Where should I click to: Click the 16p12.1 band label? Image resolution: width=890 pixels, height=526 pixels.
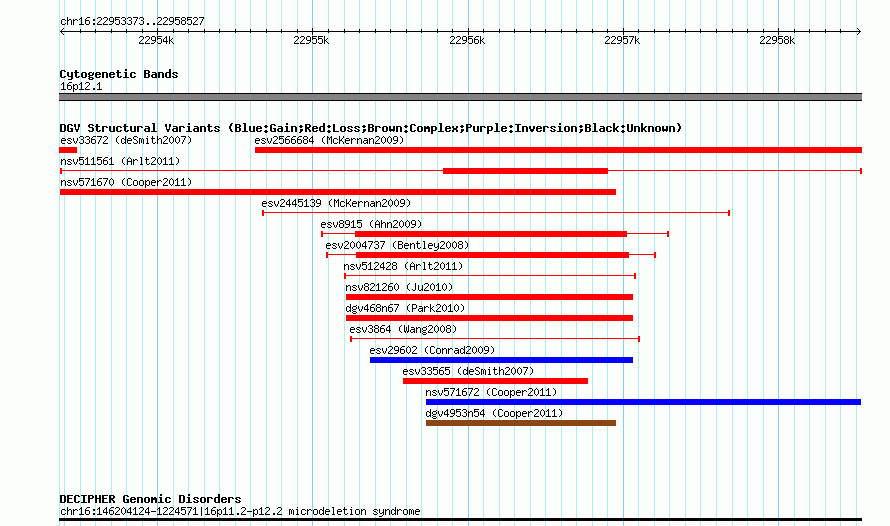click(81, 86)
